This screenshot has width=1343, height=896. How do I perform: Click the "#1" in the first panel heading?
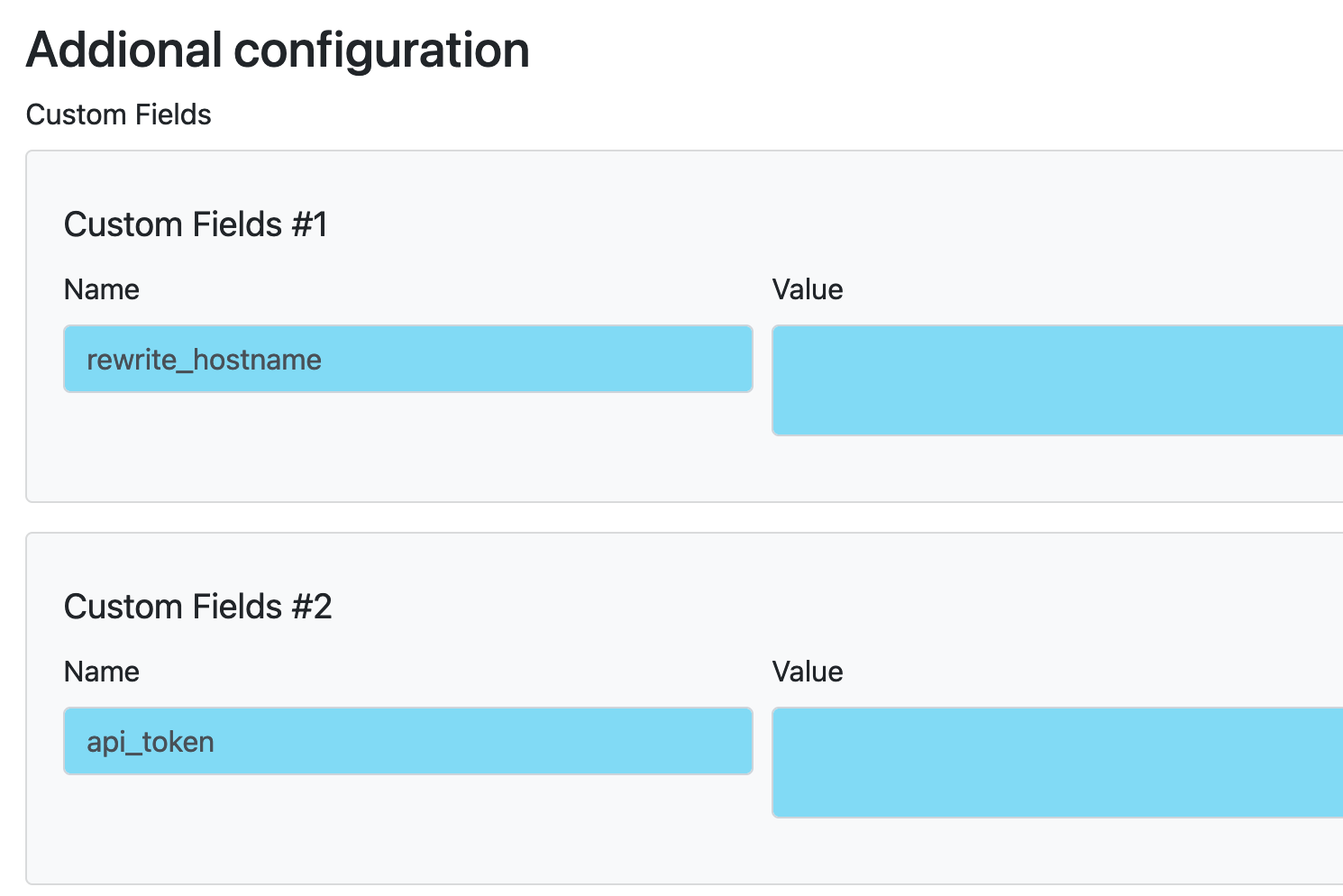click(x=309, y=224)
